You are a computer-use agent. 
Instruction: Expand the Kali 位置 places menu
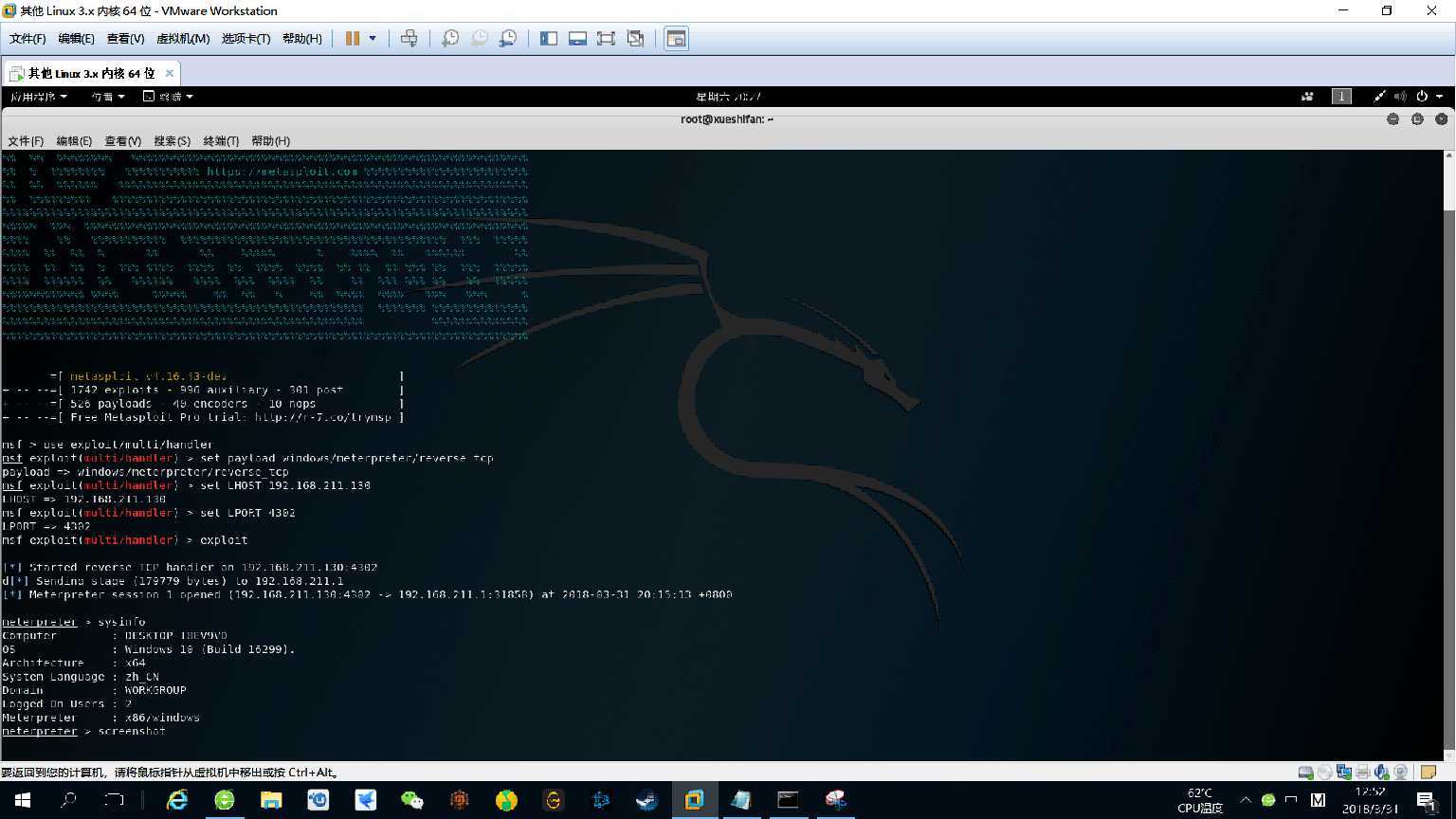pos(108,97)
